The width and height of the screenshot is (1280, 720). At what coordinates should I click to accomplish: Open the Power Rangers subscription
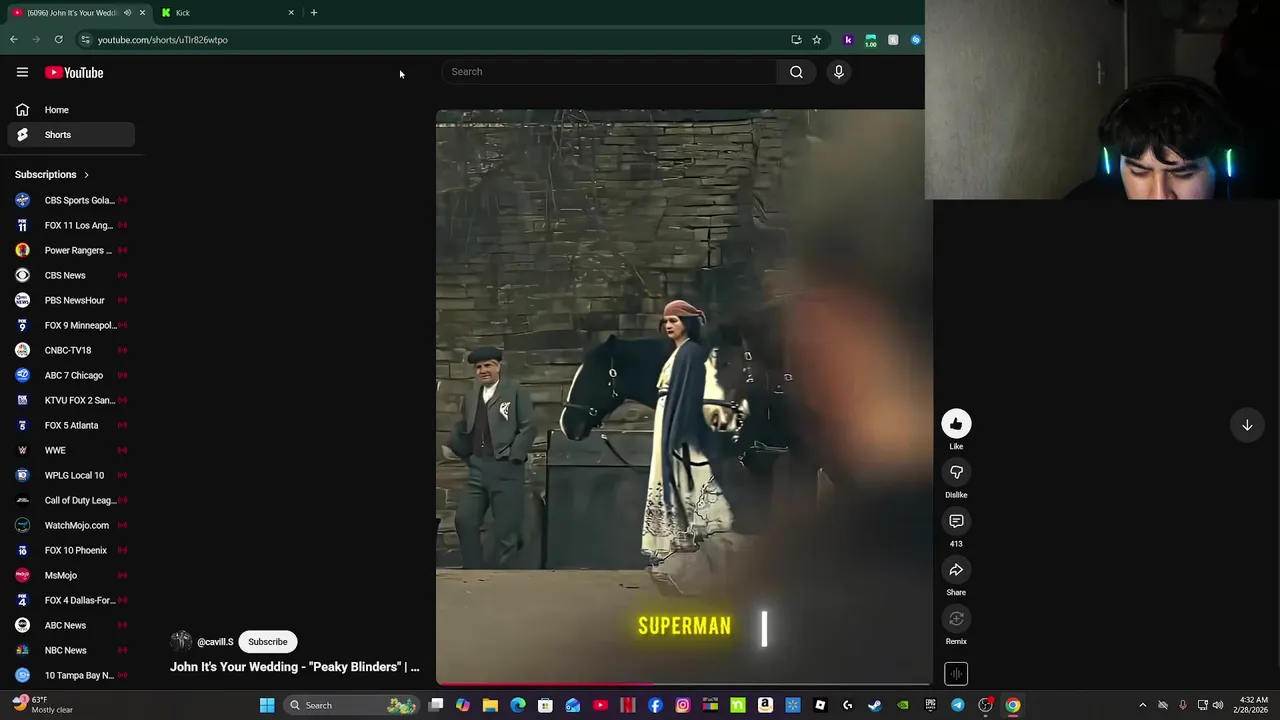(x=71, y=250)
